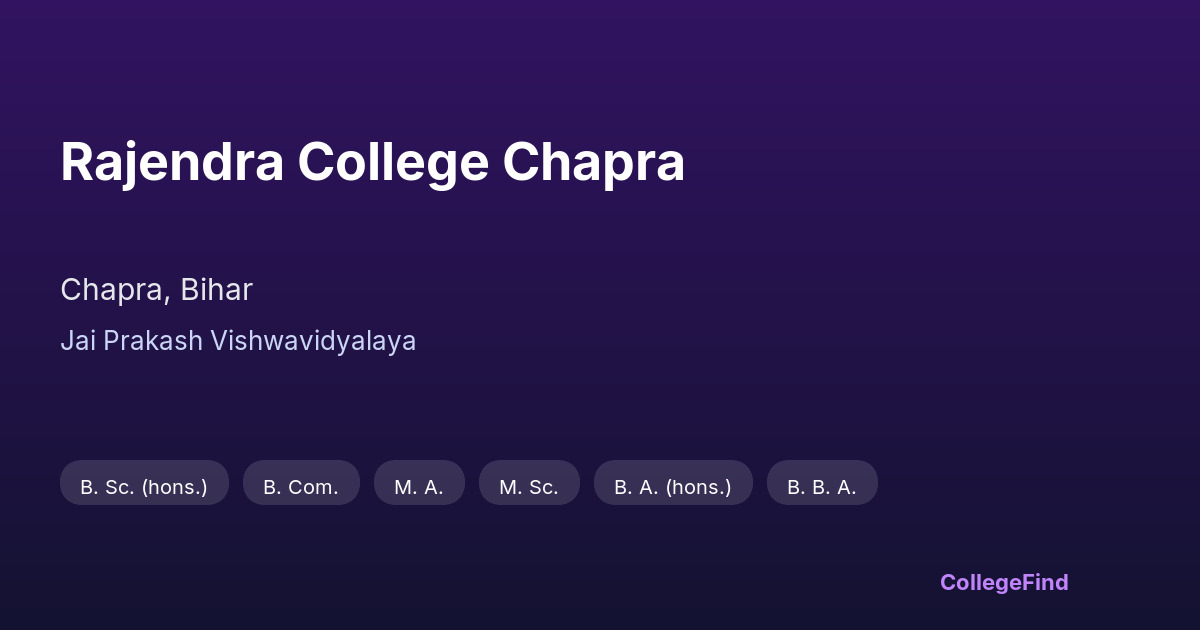Click the word Rajendra in the title

pos(172,162)
